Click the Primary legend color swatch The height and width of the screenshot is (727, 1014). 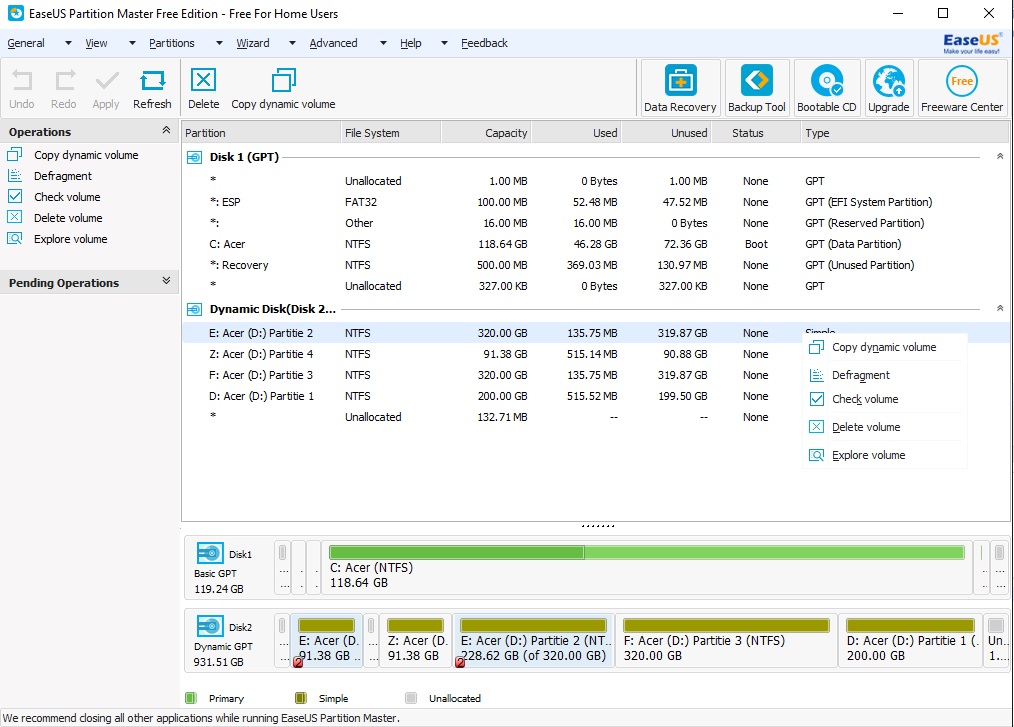pos(191,698)
